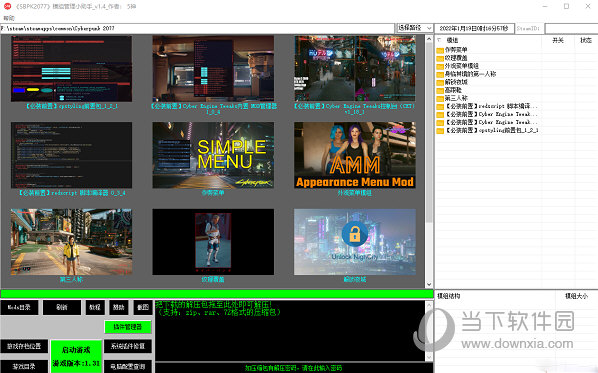Launch game with 启动游戏 button

tap(76, 356)
